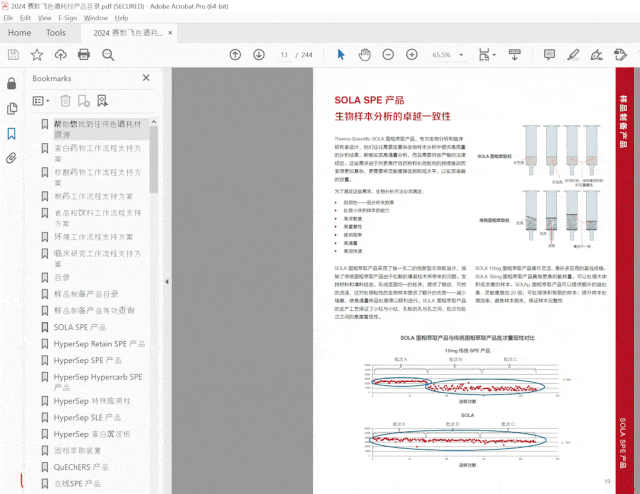This screenshot has height=494, width=640.
Task: Open the View menu
Action: pos(44,18)
